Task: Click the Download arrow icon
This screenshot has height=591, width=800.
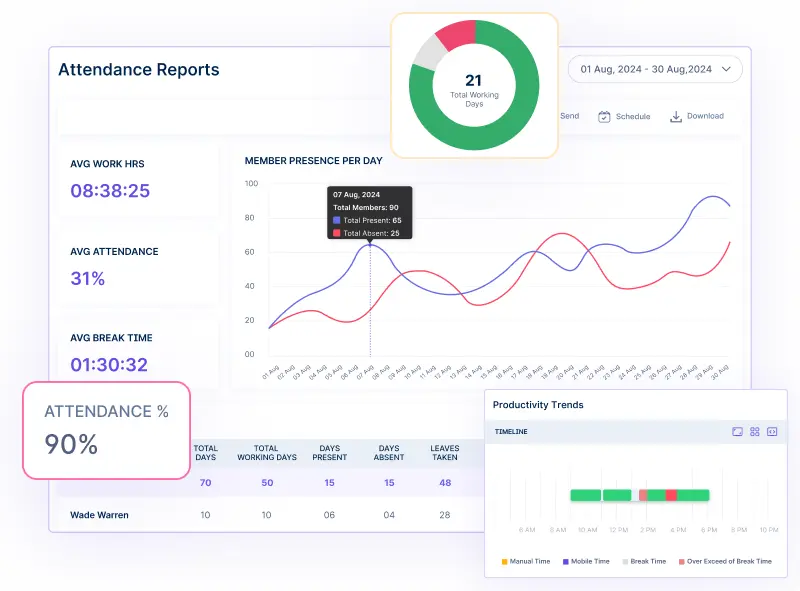Action: point(676,116)
